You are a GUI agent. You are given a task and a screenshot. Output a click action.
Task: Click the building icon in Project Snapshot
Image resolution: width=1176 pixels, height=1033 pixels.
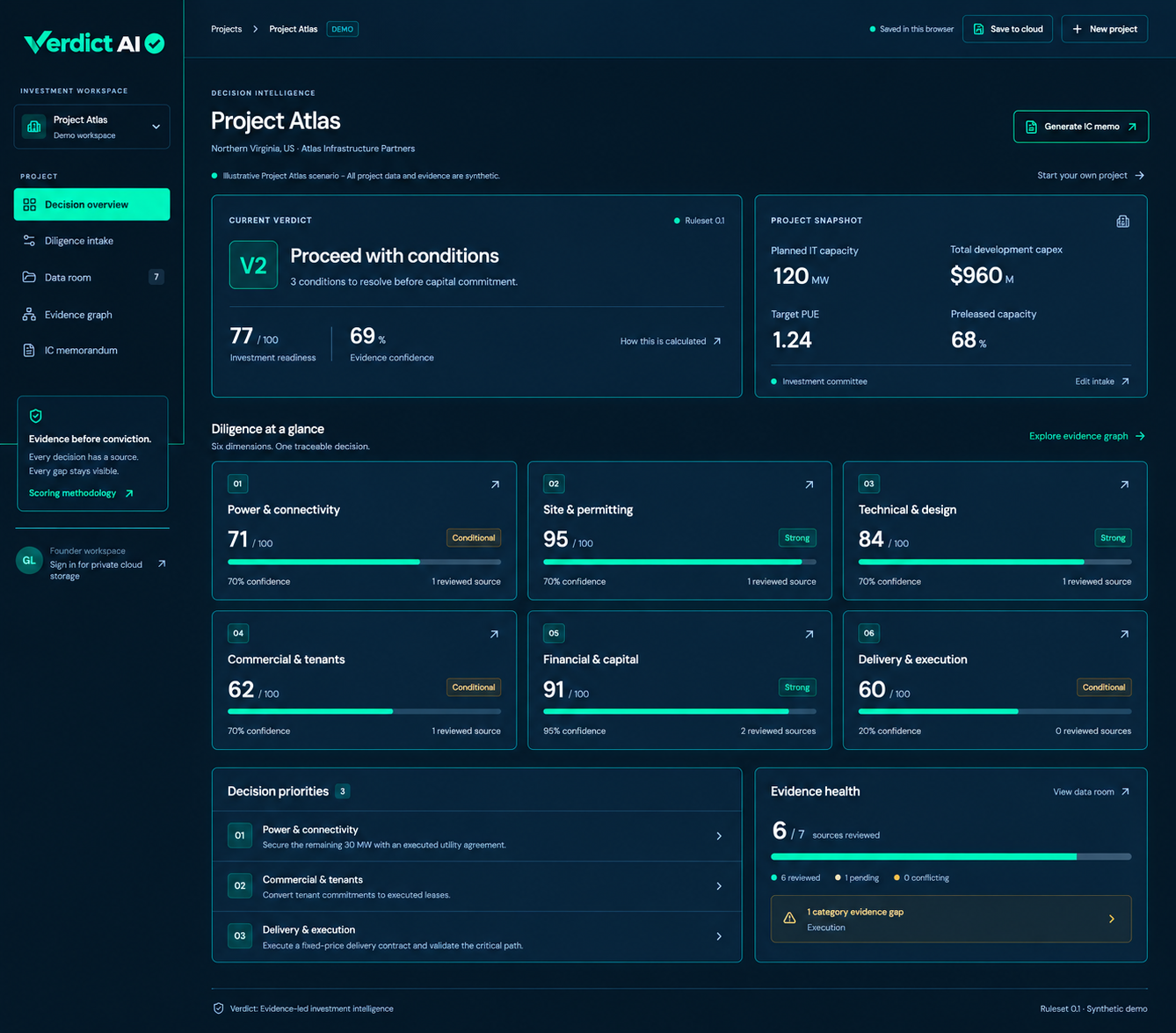(x=1122, y=222)
